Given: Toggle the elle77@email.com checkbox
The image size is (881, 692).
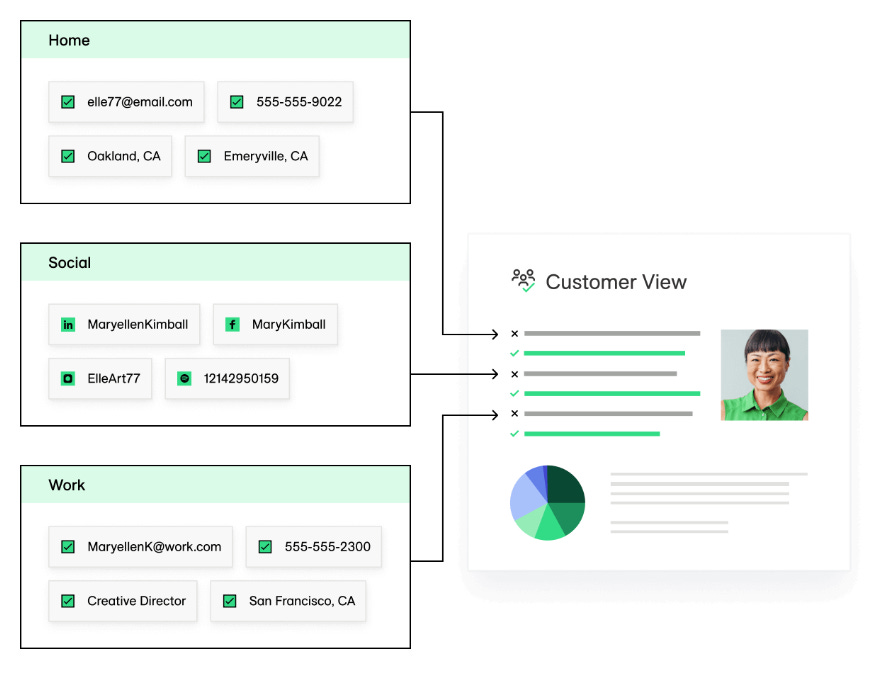Looking at the screenshot, I should click(68, 102).
